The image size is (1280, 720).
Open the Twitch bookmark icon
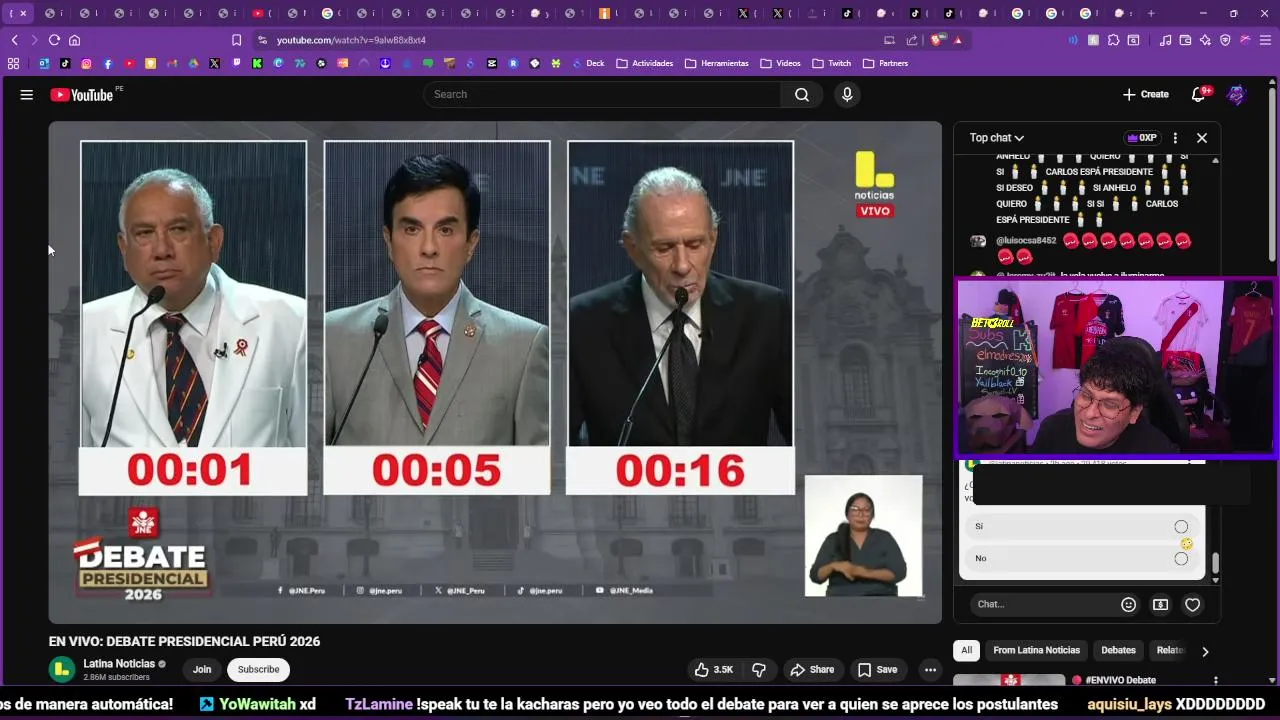(236, 63)
